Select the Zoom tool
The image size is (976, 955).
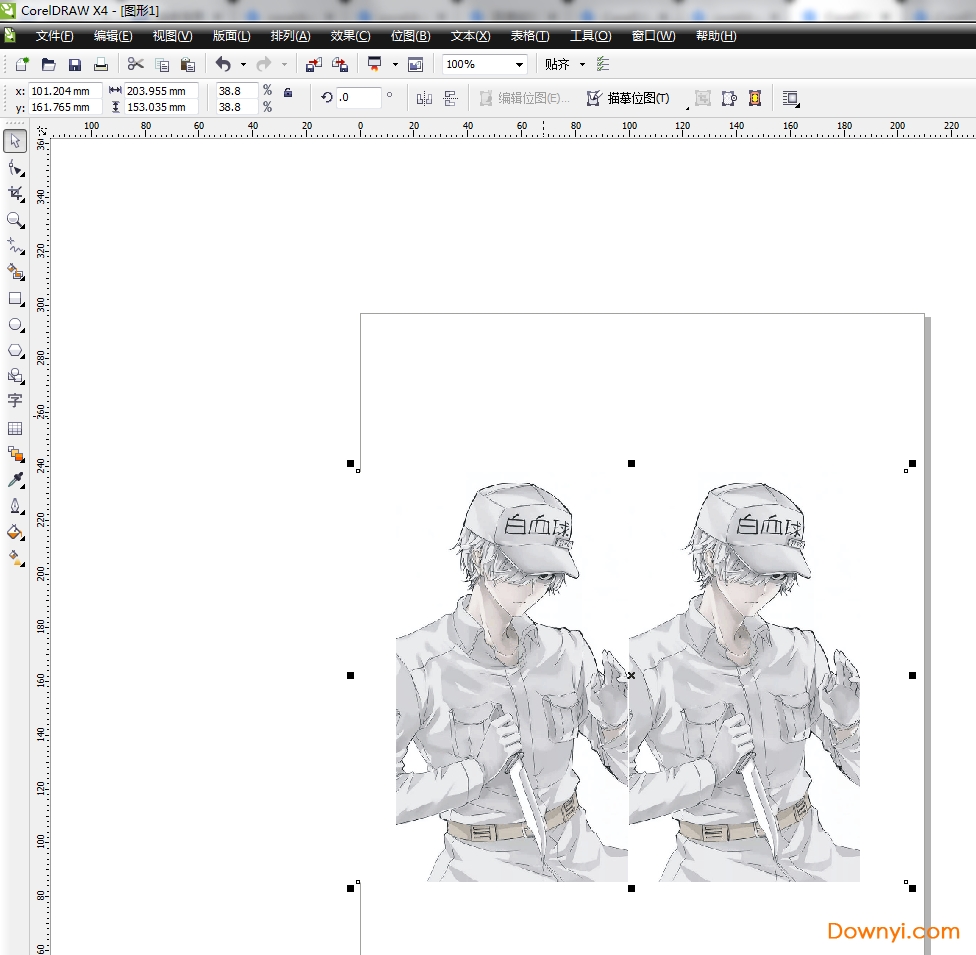(16, 220)
